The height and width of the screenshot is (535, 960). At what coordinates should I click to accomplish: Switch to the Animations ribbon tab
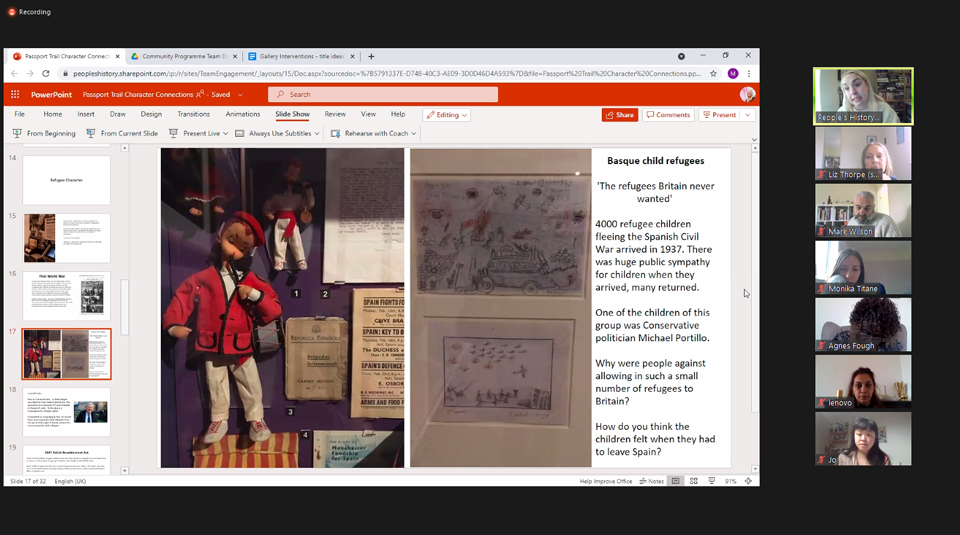click(242, 114)
